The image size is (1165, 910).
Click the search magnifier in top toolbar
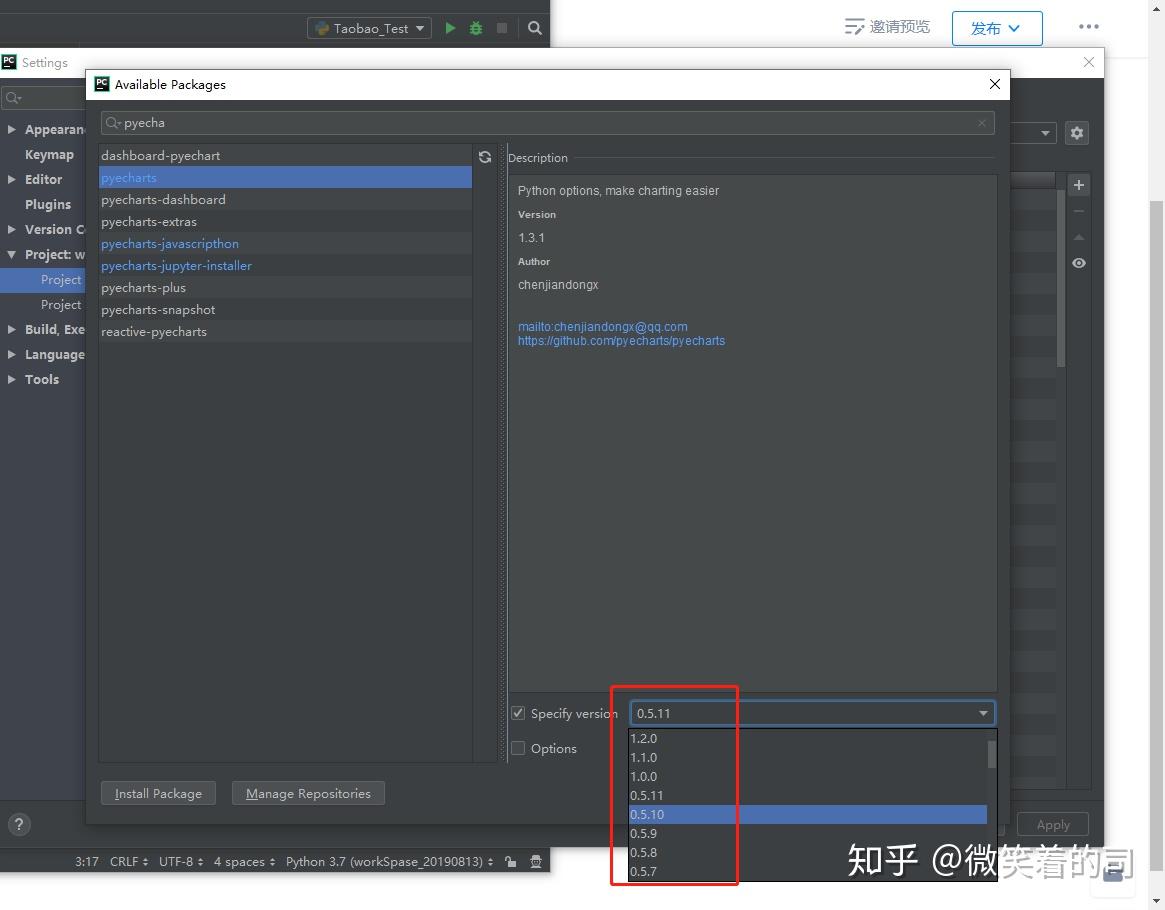(x=535, y=28)
